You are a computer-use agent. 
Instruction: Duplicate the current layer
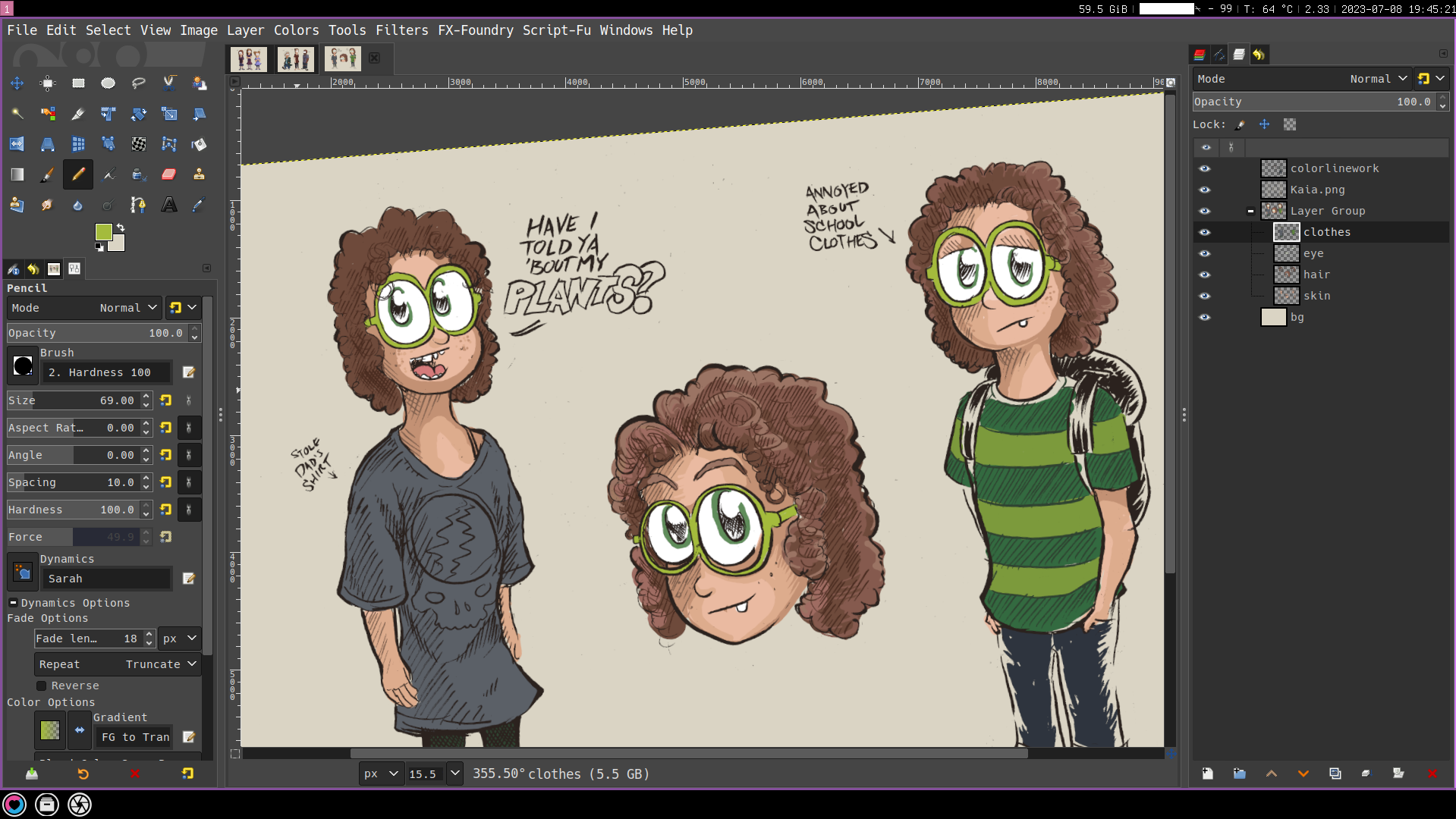pos(1335,773)
